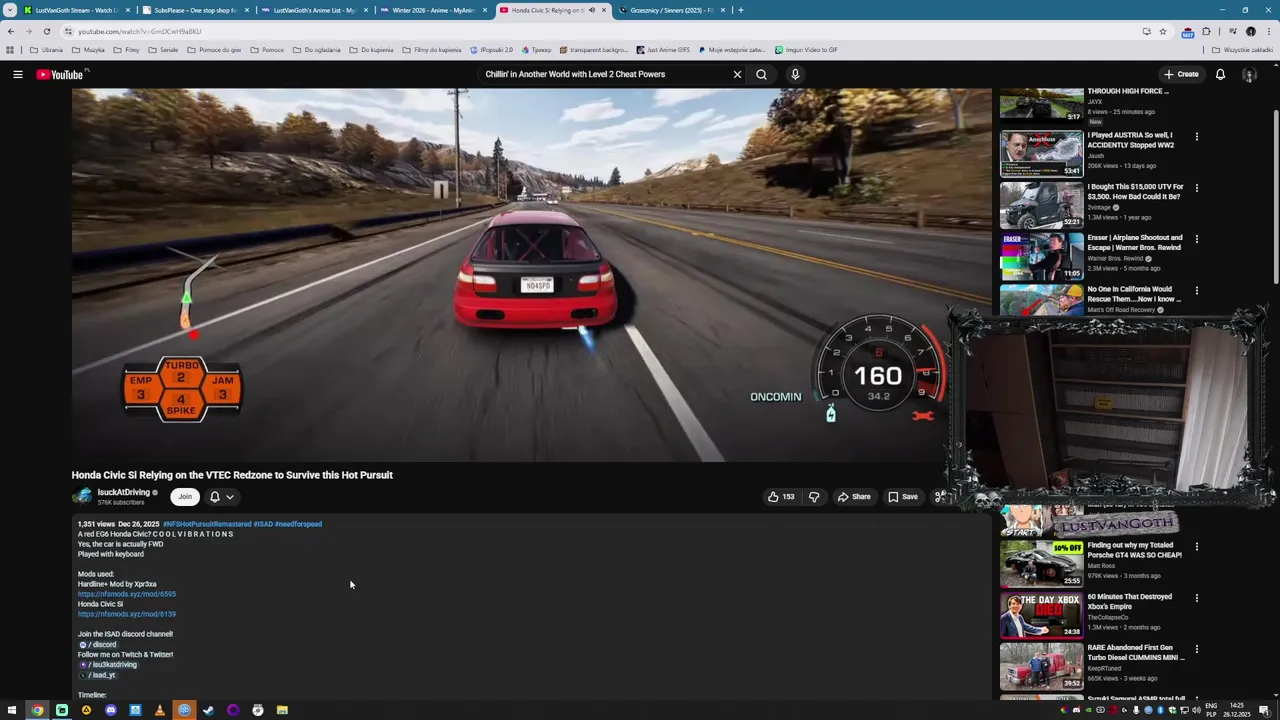Image resolution: width=1280 pixels, height=720 pixels.
Task: Open options for 'RARE Abandoned First Gen' video
Action: (x=1196, y=649)
